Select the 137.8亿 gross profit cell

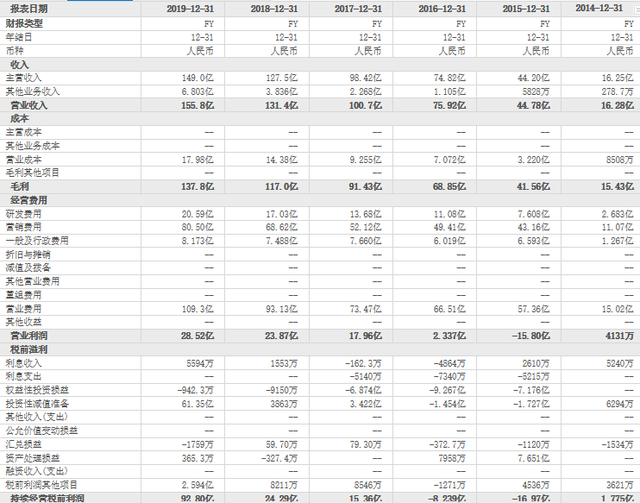[x=198, y=187]
